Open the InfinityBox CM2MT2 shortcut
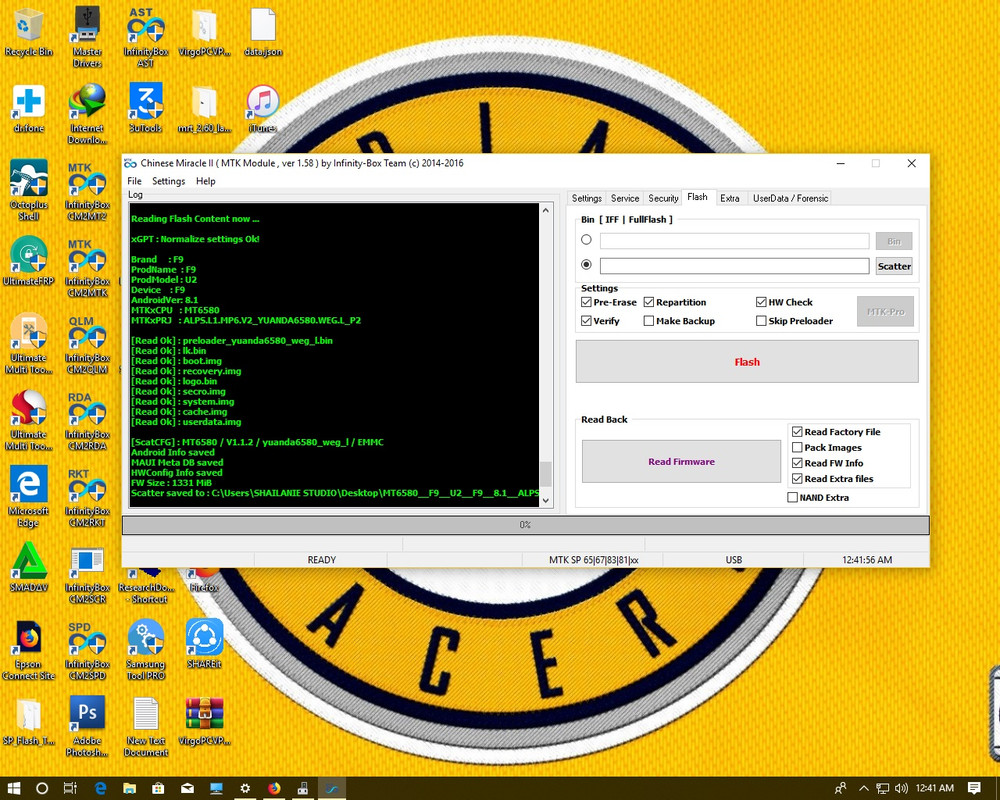This screenshot has height=800, width=1000. (x=87, y=190)
